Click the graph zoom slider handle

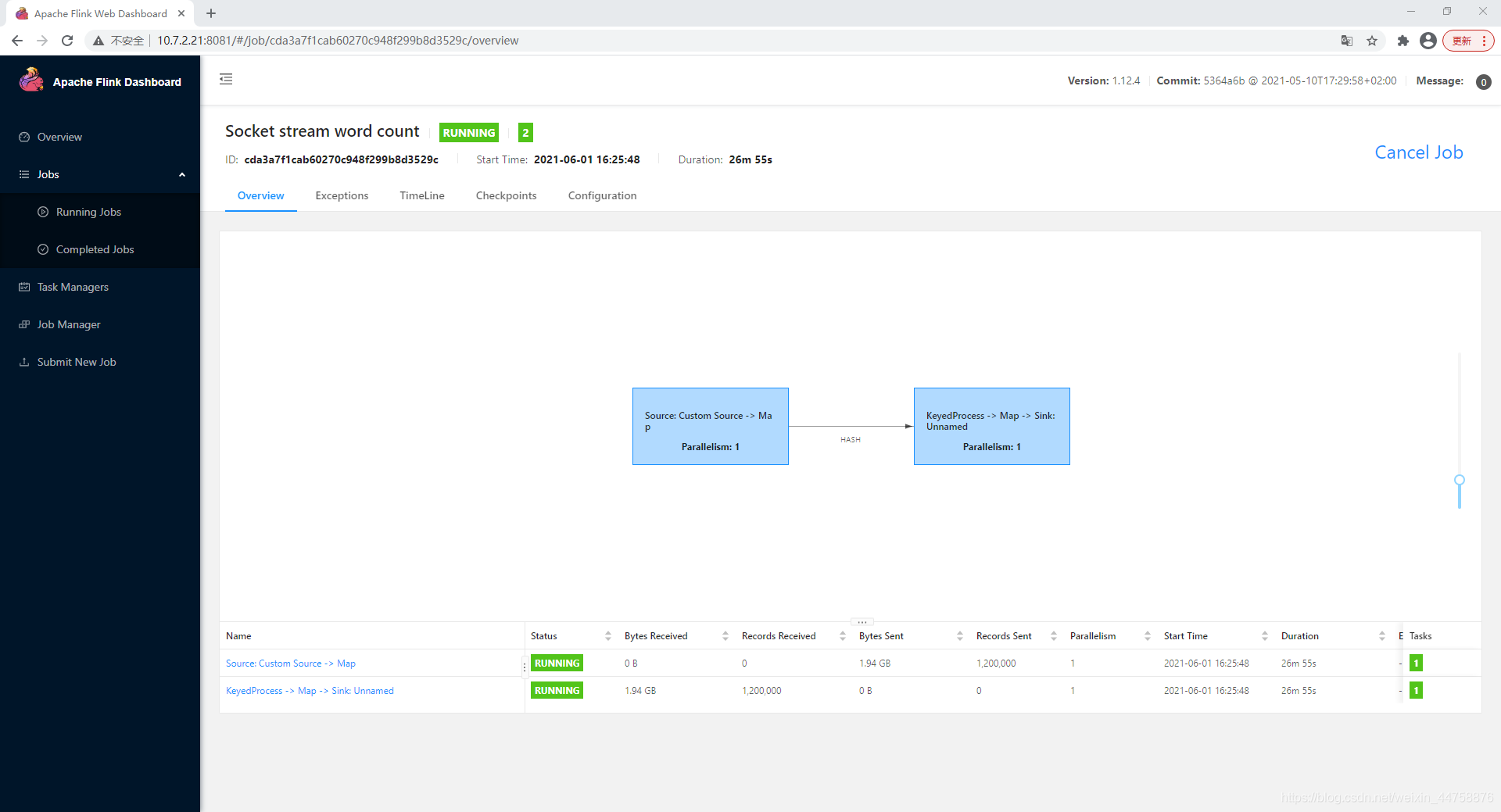pos(1459,480)
